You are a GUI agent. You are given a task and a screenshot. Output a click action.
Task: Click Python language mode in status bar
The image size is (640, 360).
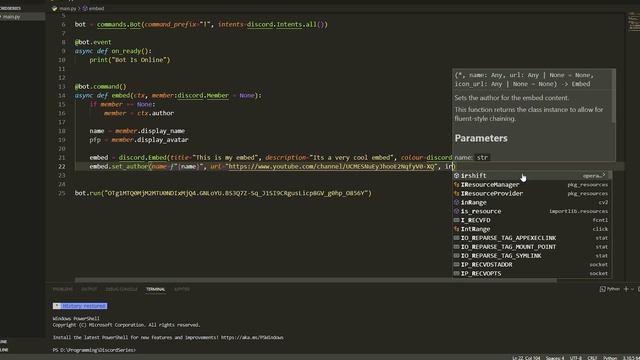tap(610, 358)
